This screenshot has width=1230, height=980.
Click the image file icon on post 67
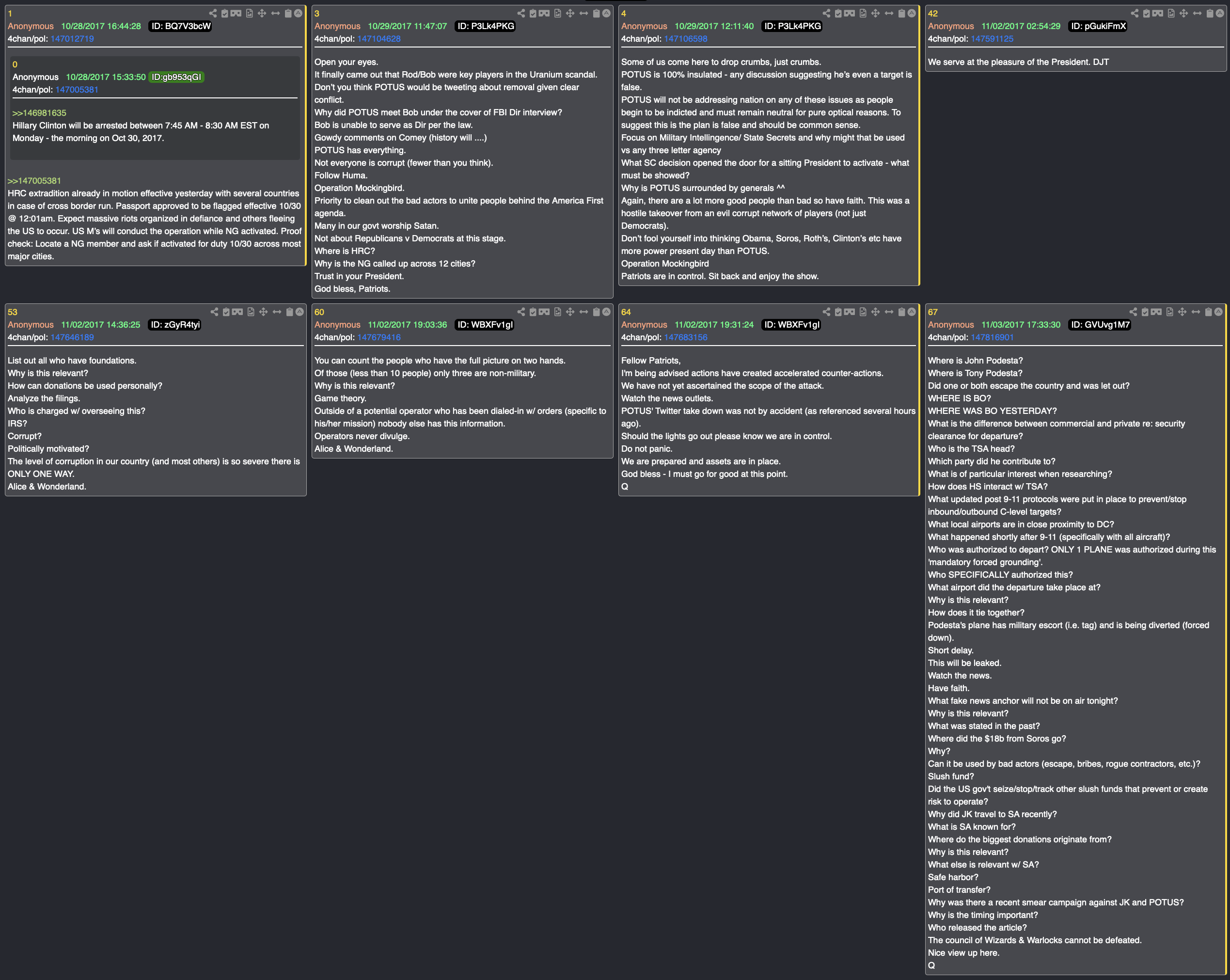point(1169,312)
